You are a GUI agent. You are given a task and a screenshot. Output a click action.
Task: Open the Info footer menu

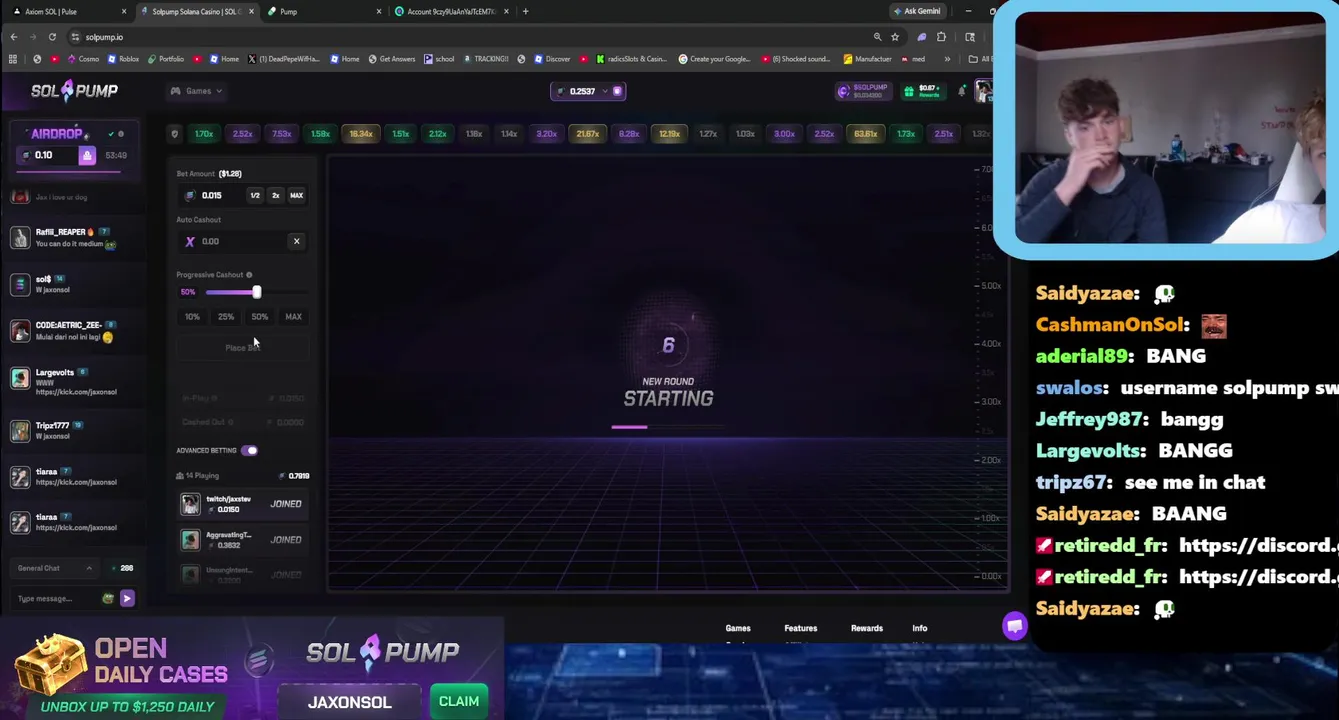click(920, 628)
